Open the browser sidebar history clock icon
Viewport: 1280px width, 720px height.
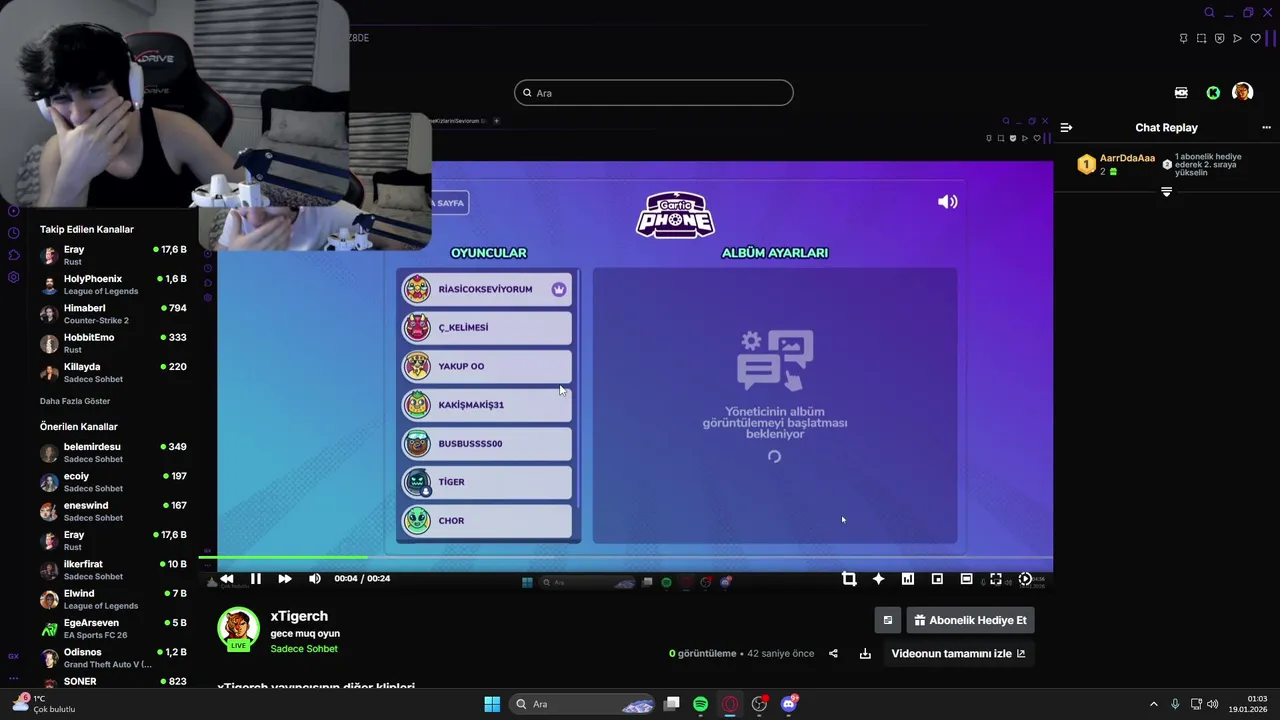click(x=14, y=233)
